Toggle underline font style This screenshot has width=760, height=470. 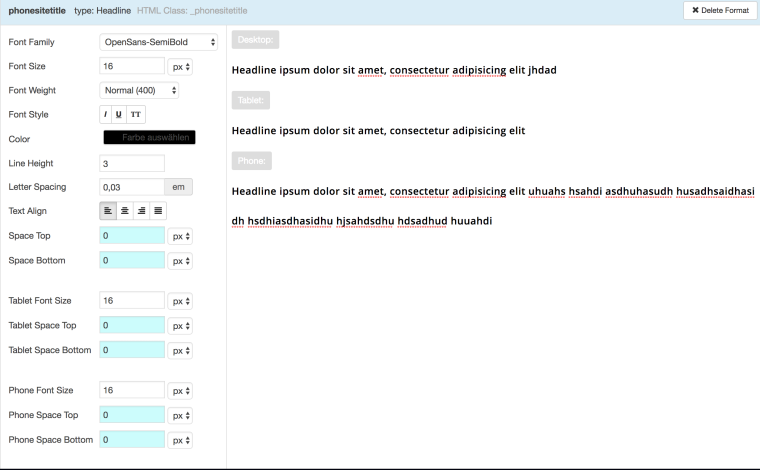coord(119,115)
